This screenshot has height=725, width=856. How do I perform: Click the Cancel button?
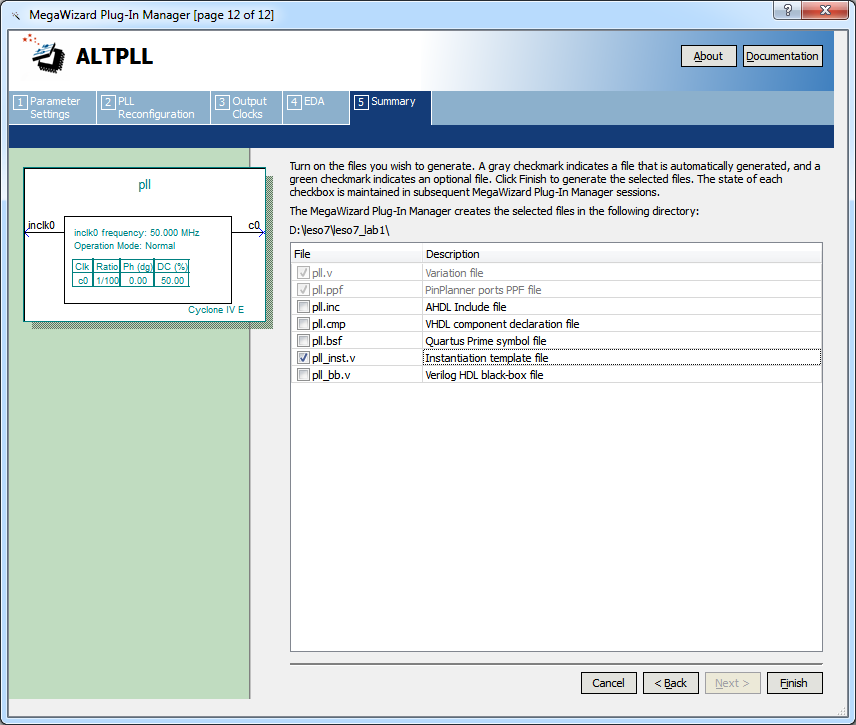608,682
